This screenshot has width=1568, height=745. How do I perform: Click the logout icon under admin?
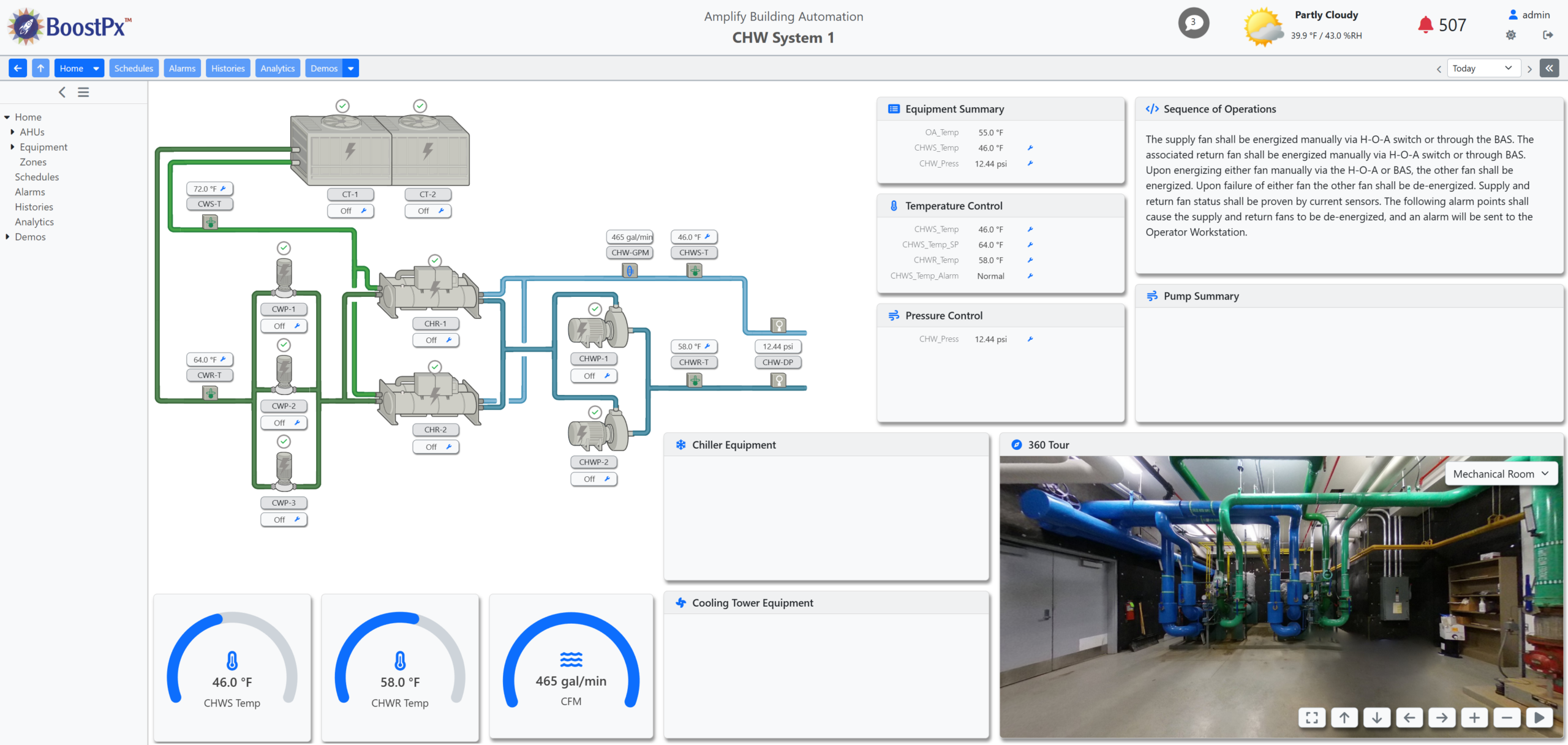pos(1548,35)
